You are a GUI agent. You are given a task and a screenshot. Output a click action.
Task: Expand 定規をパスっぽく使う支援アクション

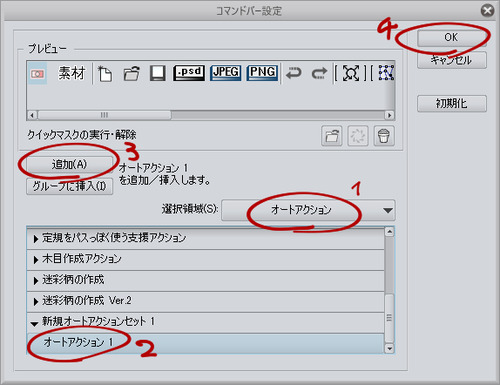point(35,239)
